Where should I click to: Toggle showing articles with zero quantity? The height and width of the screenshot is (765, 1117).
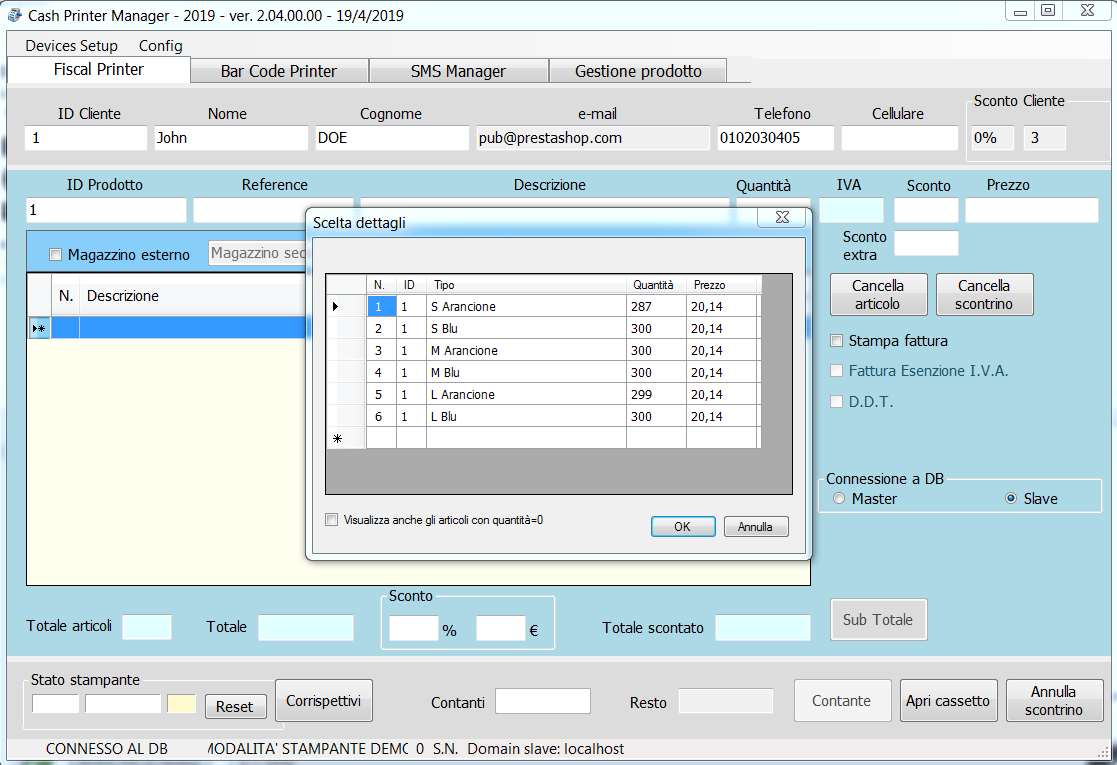(x=332, y=520)
